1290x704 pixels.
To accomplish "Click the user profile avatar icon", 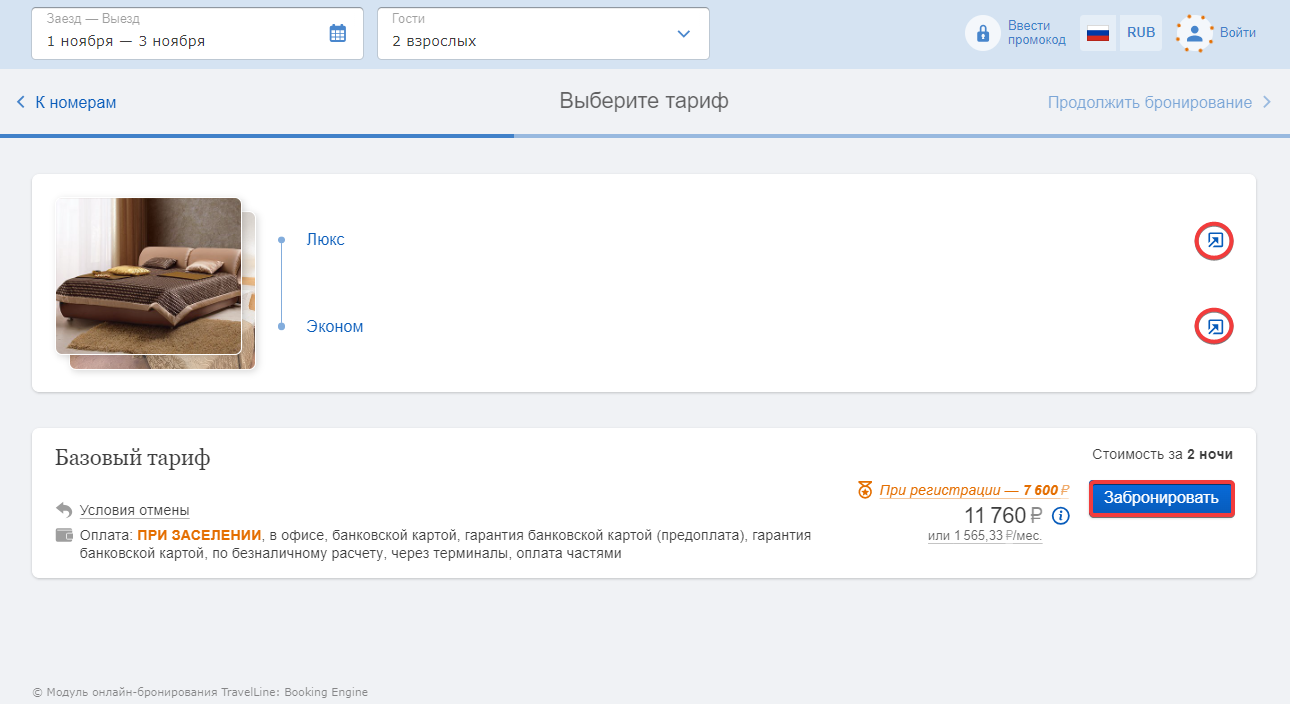I will pyautogui.click(x=1194, y=33).
